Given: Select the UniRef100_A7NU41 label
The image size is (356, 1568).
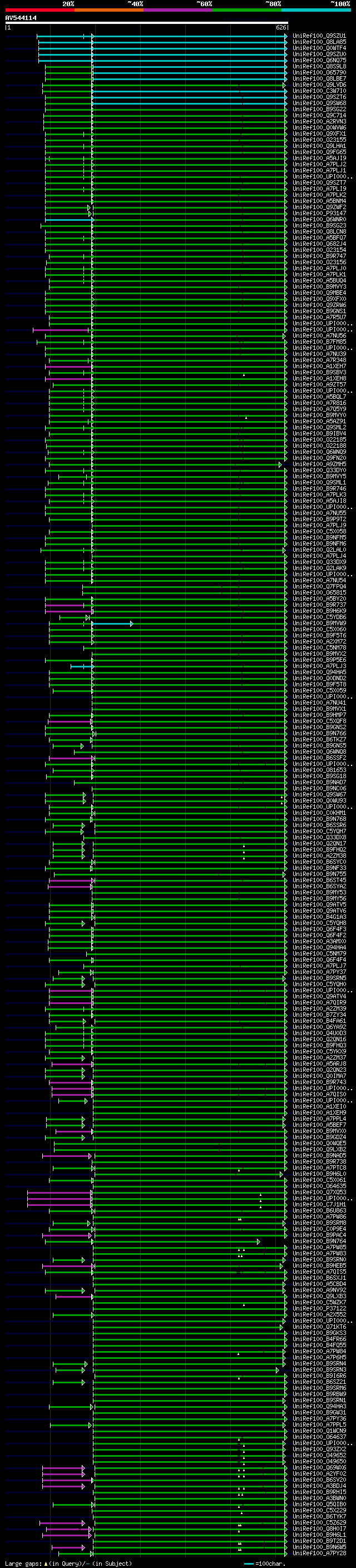Looking at the screenshot, I should (x=319, y=703).
